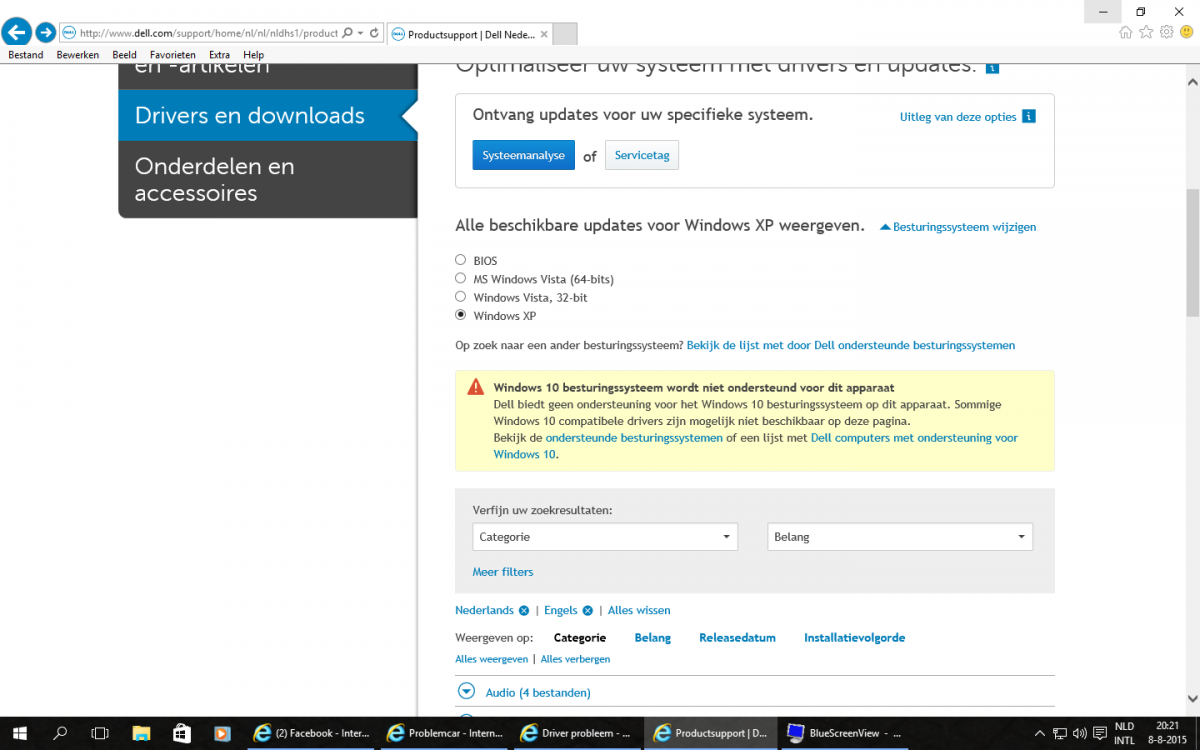The image size is (1200, 750).
Task: Refresh the Dell support page
Action: click(374, 33)
